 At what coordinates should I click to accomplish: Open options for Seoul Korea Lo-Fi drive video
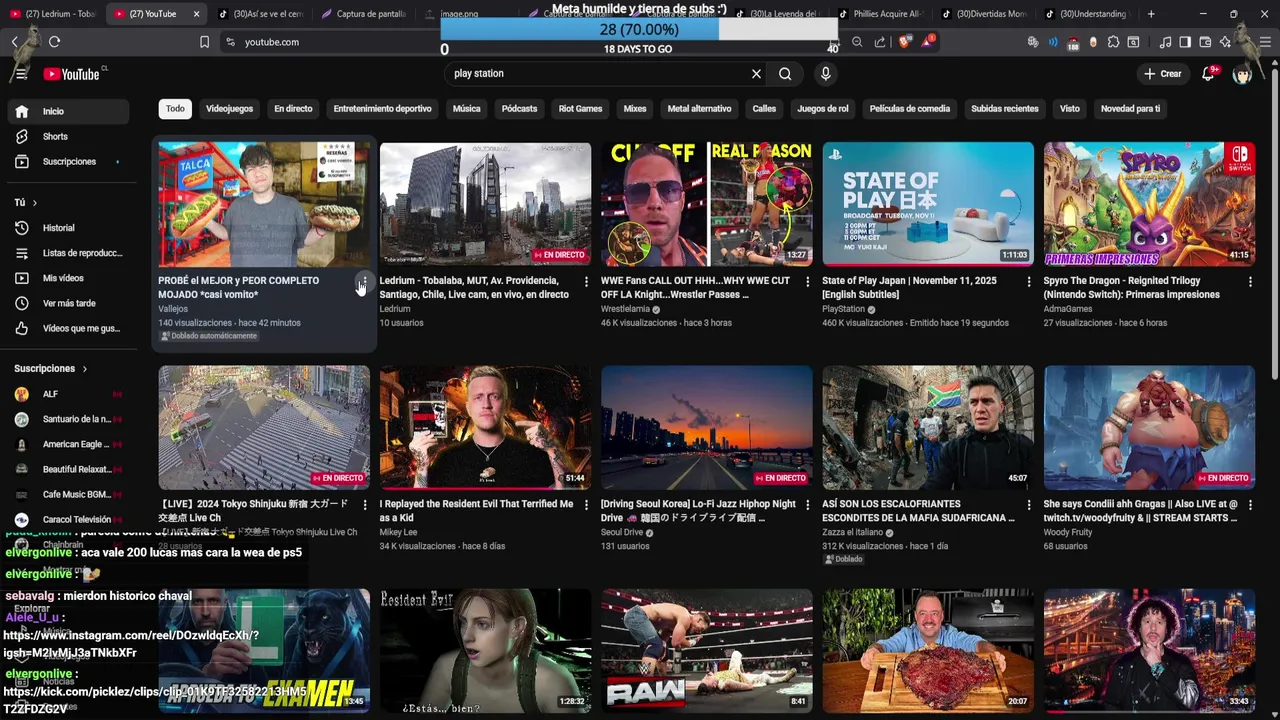pos(807,505)
